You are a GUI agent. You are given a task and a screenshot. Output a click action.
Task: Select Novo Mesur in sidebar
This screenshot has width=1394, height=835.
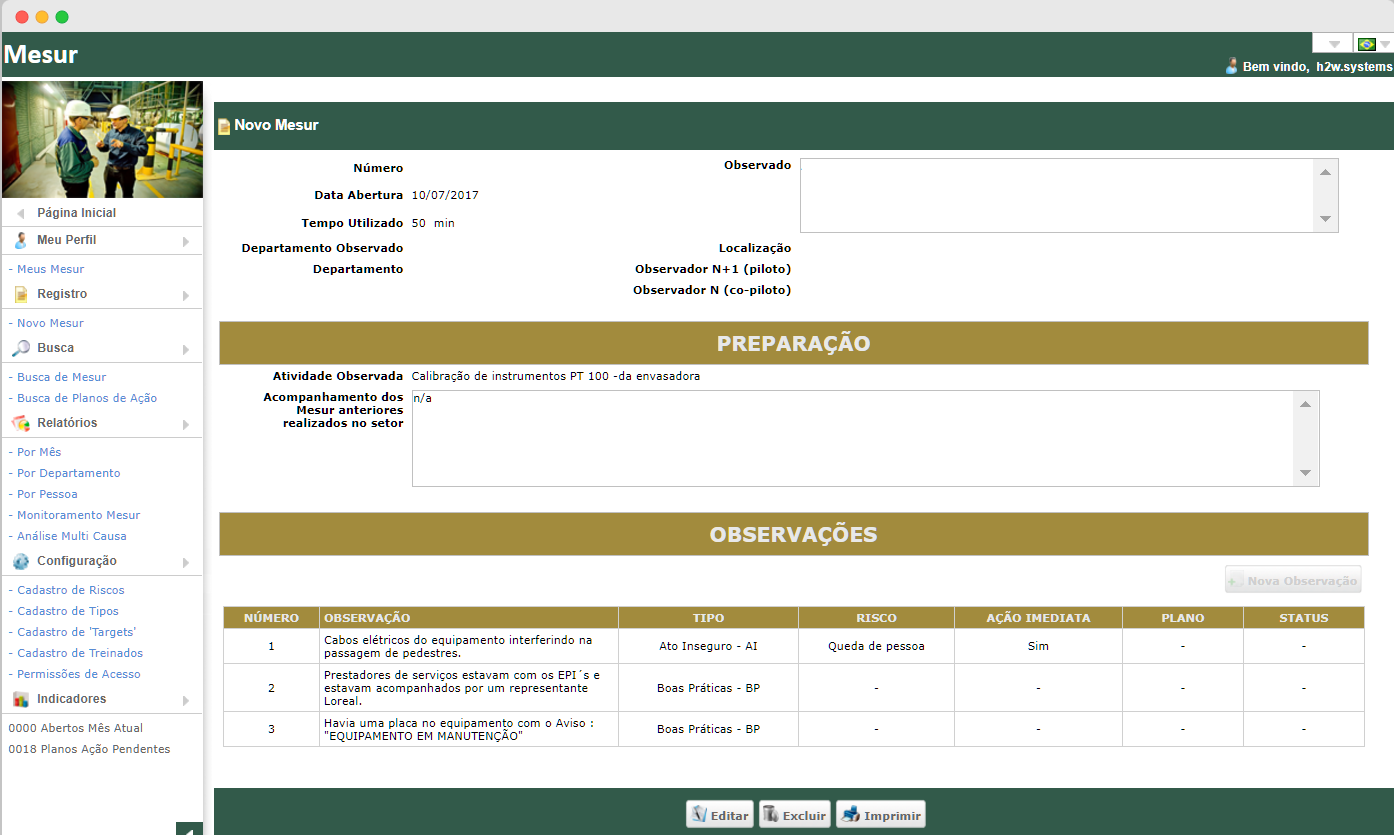[x=50, y=323]
